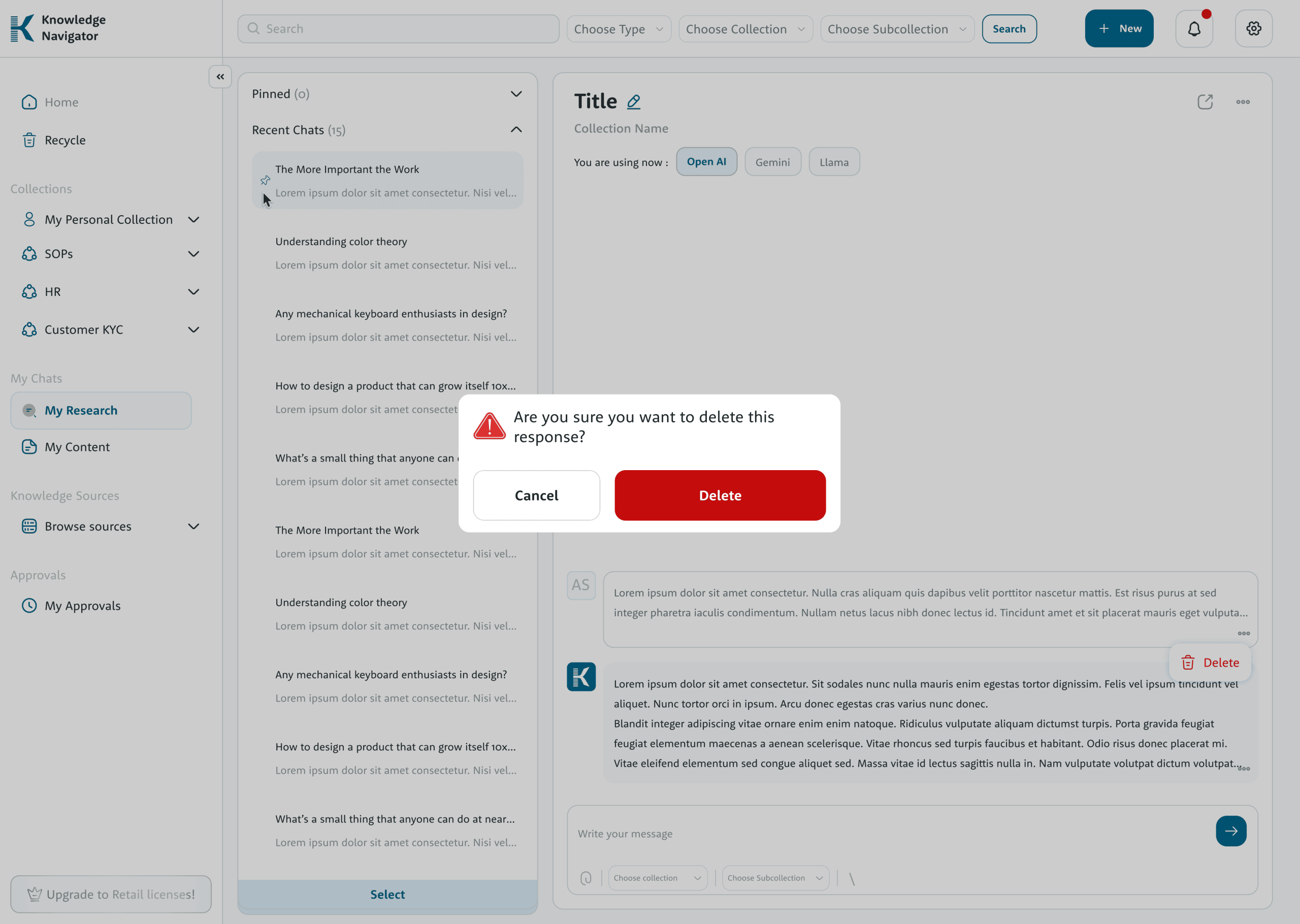Viewport: 1300px width, 924px height.
Task: Expand the Pinned chats section
Action: 515,94
